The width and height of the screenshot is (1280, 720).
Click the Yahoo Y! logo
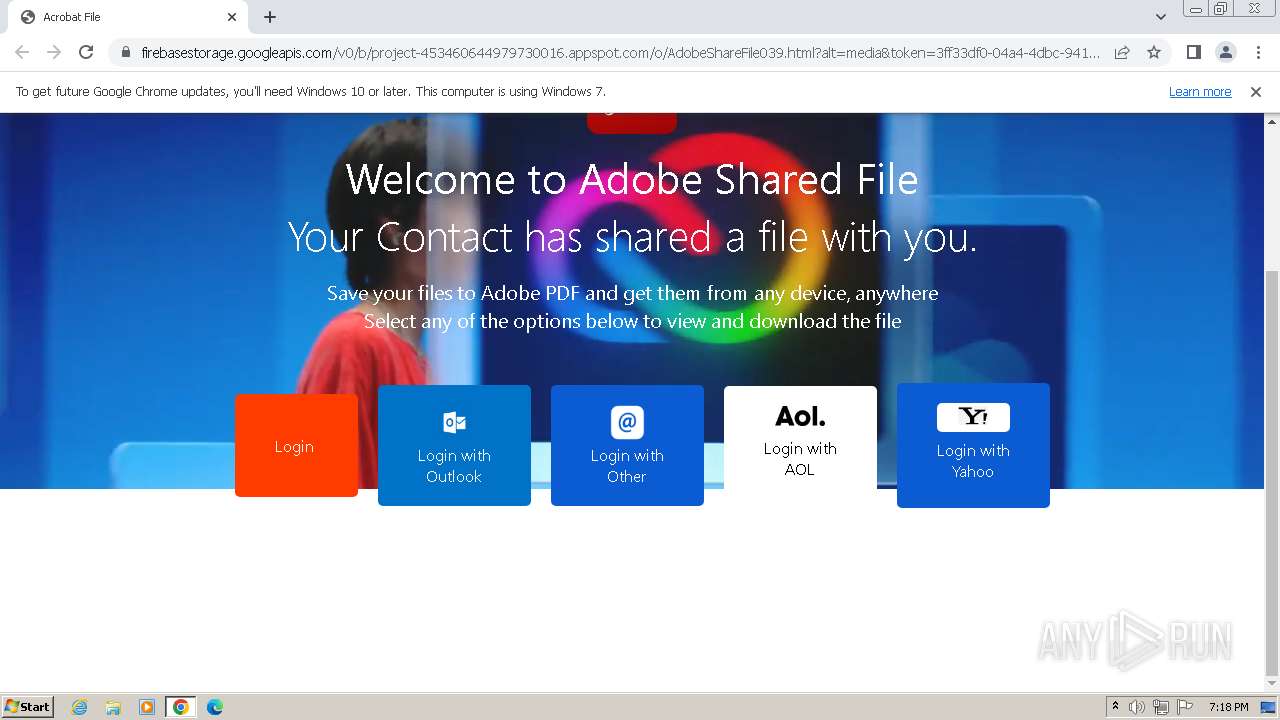[x=973, y=417]
